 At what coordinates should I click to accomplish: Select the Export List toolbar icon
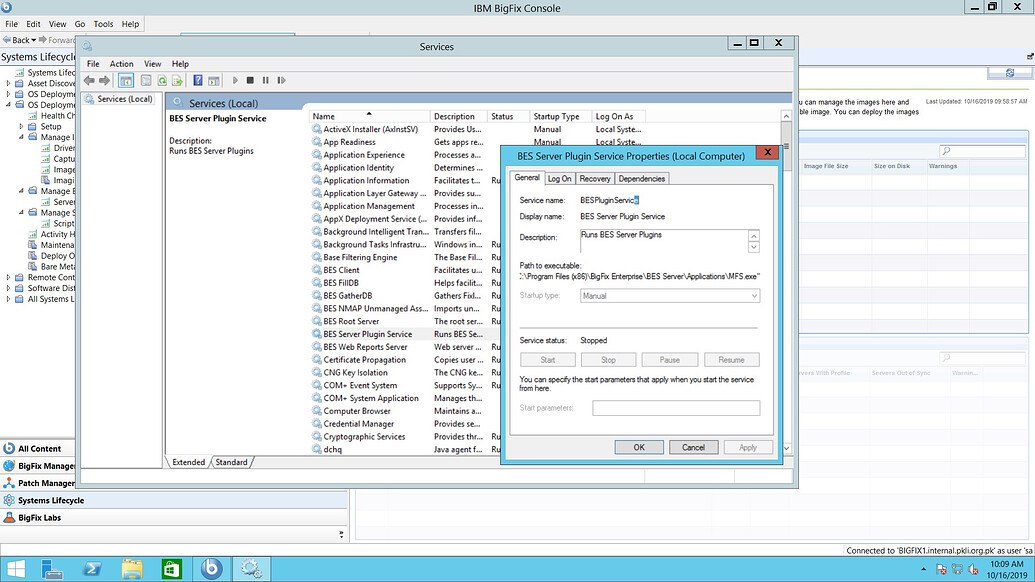(177, 81)
